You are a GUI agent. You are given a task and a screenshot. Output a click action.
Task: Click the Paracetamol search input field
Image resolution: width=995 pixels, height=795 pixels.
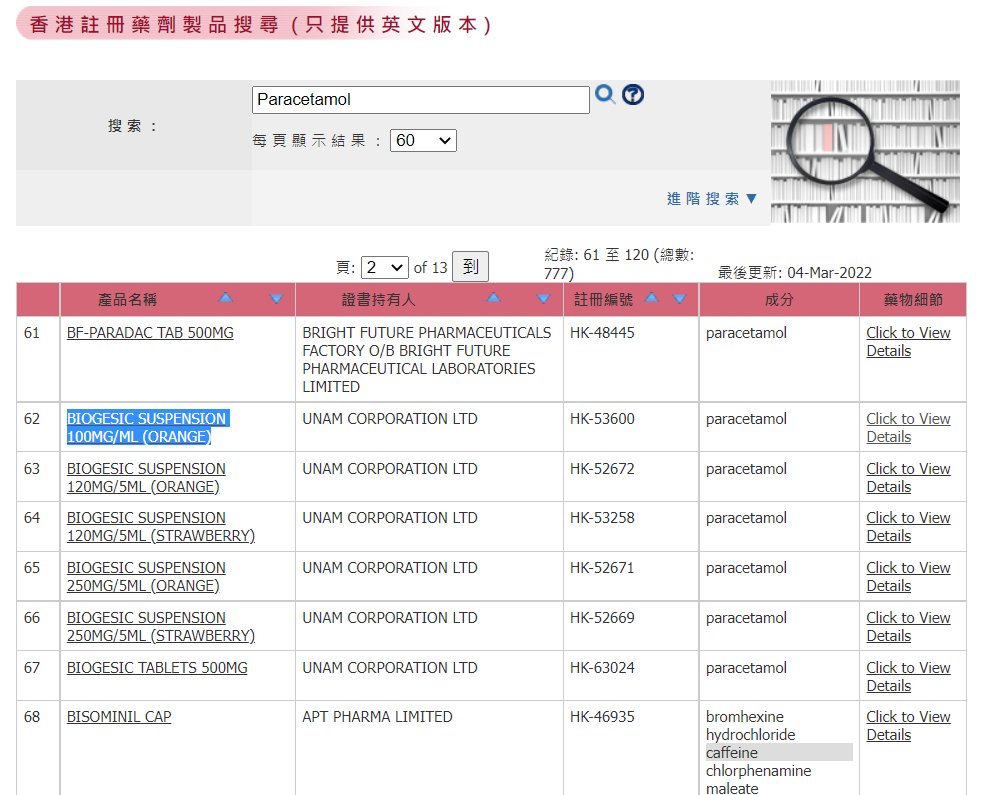point(420,100)
